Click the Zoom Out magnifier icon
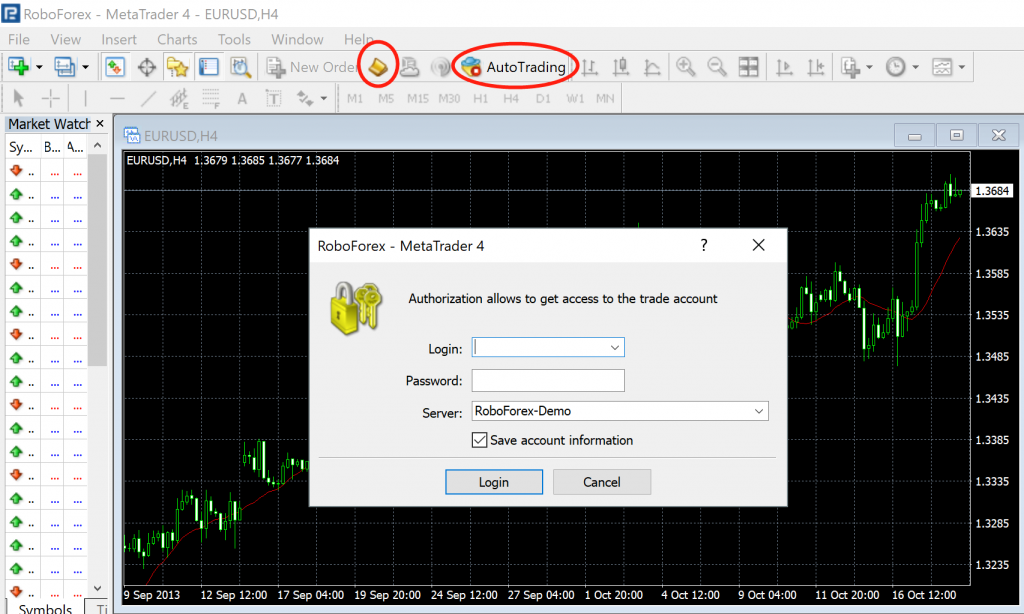Screen dimensions: 1024x614 [717, 67]
